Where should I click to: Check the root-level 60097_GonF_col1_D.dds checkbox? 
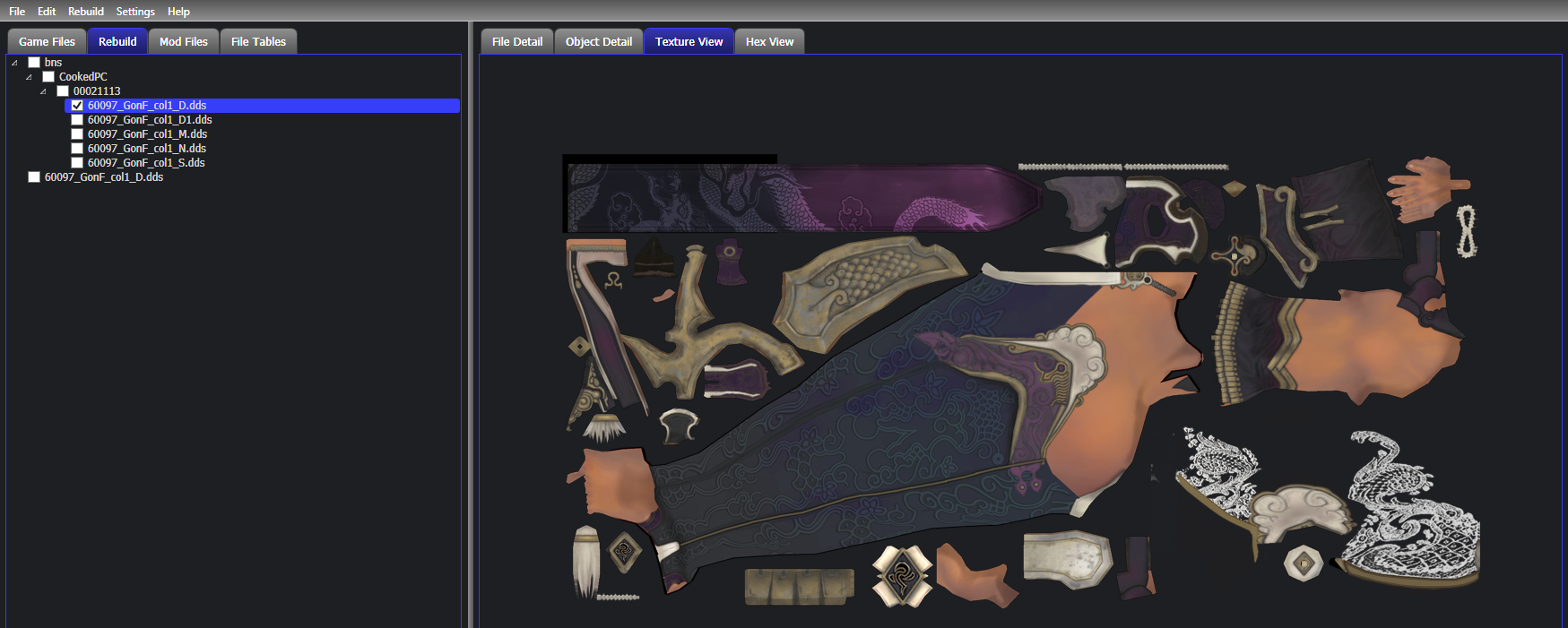coord(34,177)
